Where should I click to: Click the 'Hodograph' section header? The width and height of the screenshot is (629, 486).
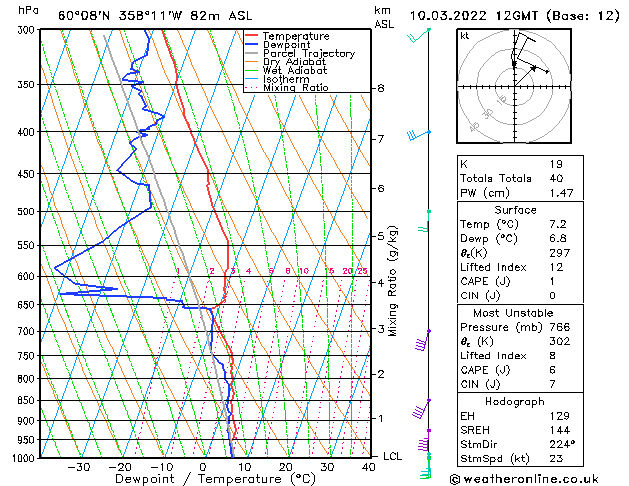click(x=515, y=402)
